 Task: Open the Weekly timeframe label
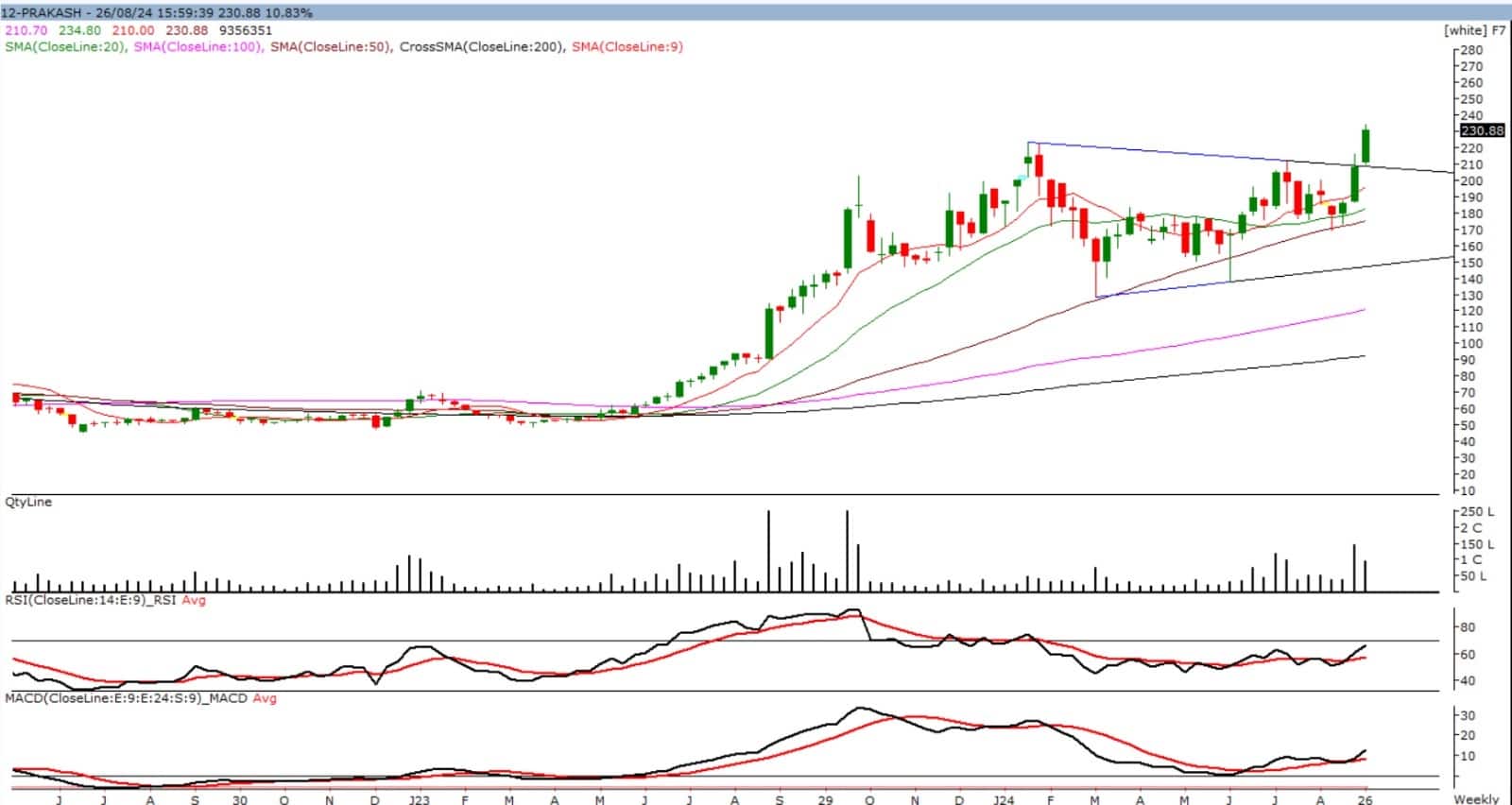coord(1476,799)
